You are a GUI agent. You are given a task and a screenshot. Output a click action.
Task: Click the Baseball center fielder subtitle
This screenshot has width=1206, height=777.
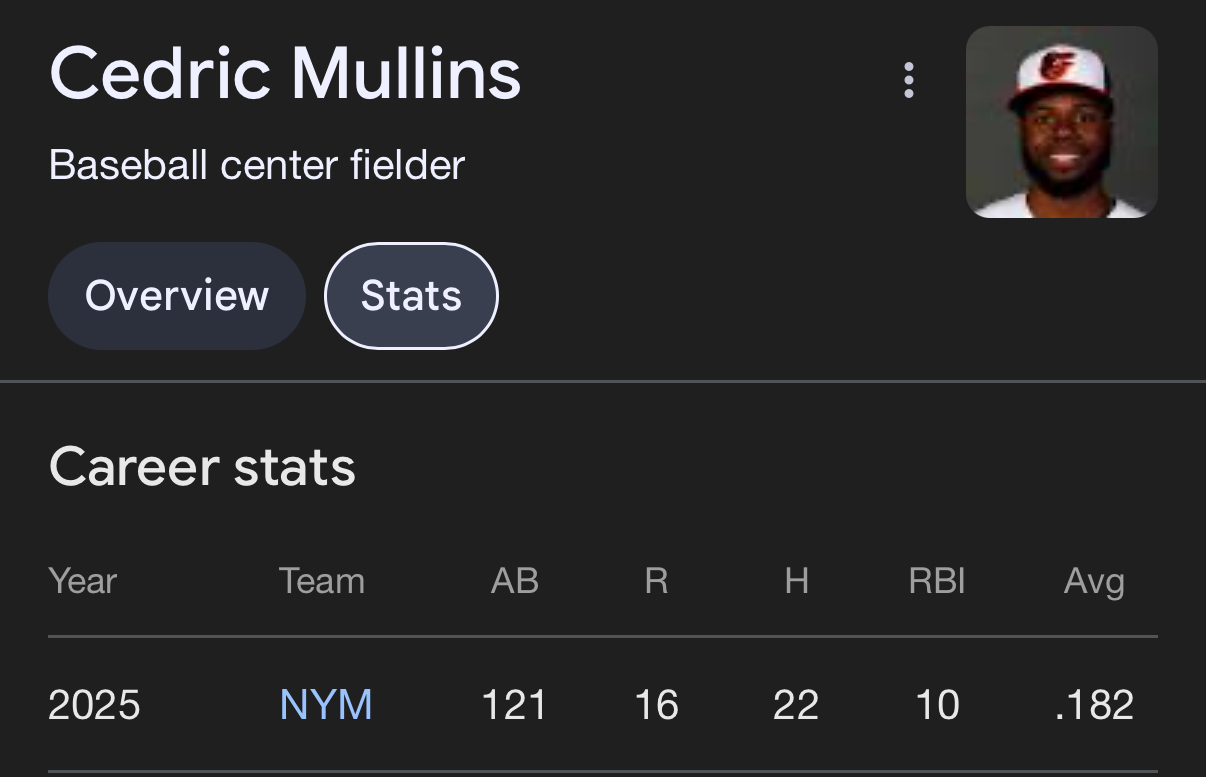point(257,165)
